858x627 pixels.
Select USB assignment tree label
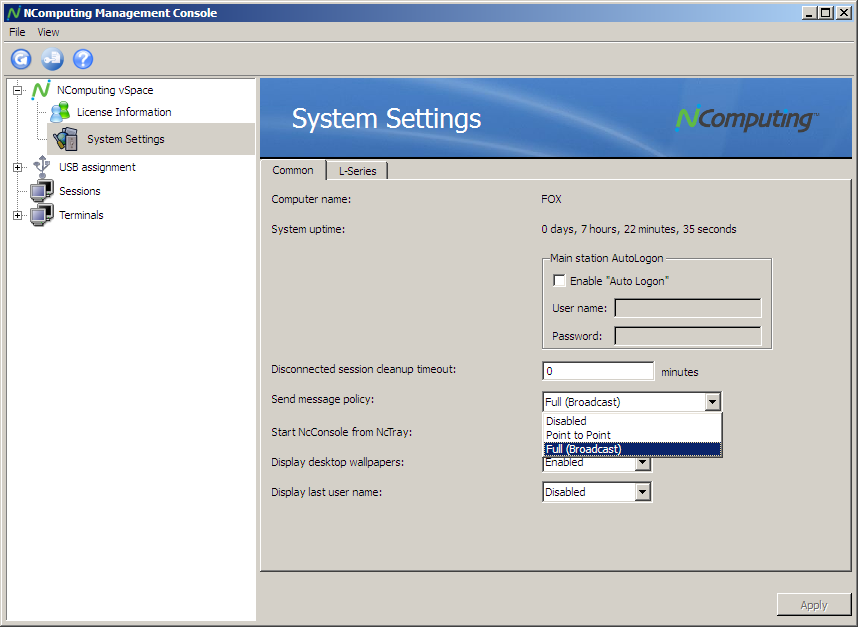[97, 167]
